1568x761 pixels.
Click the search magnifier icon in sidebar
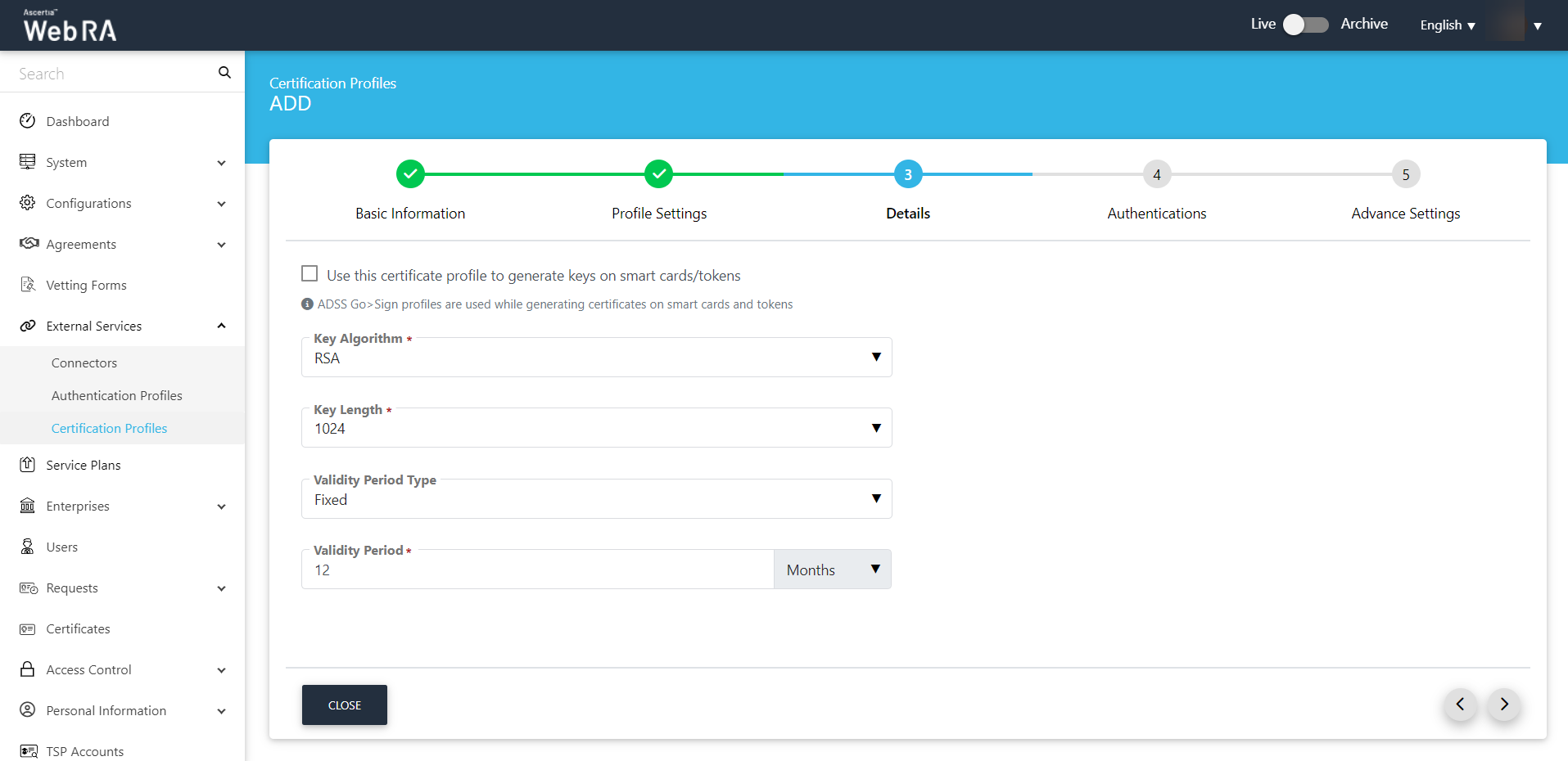(224, 73)
